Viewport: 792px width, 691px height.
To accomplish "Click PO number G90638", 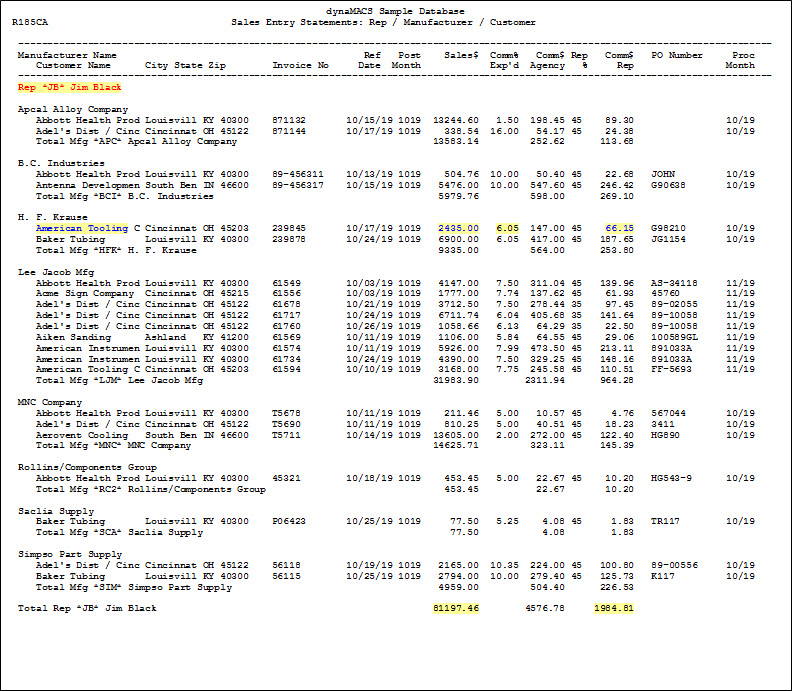I will (668, 185).
